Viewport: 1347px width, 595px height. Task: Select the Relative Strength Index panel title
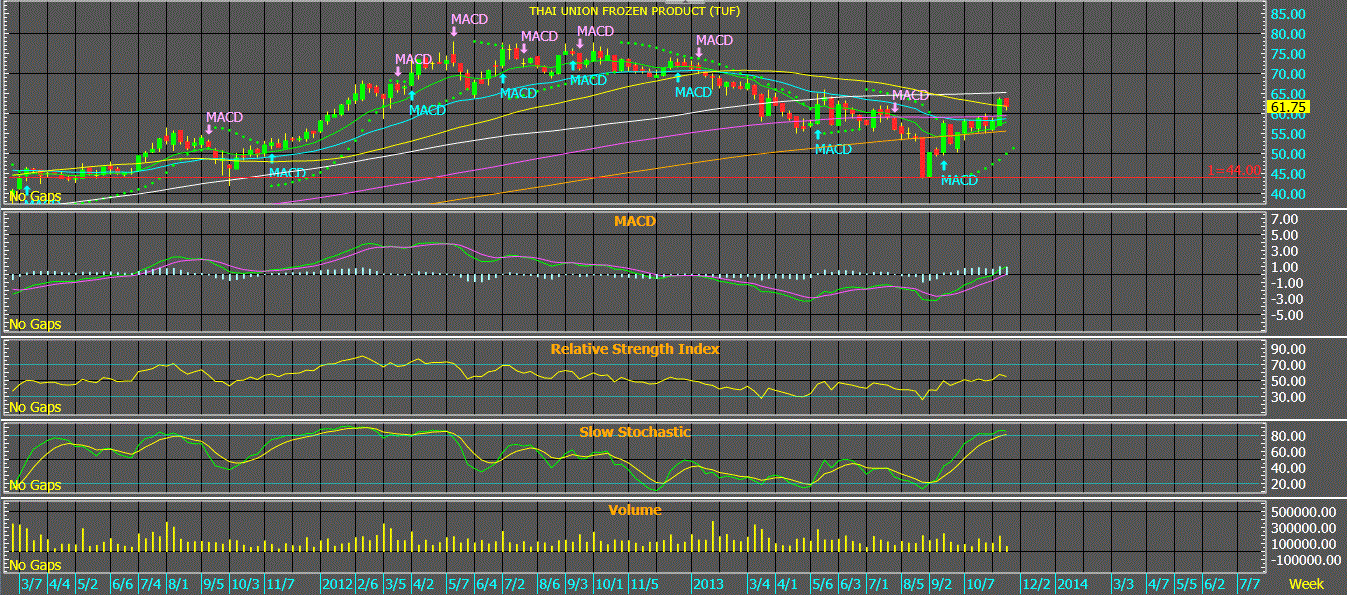(635, 349)
